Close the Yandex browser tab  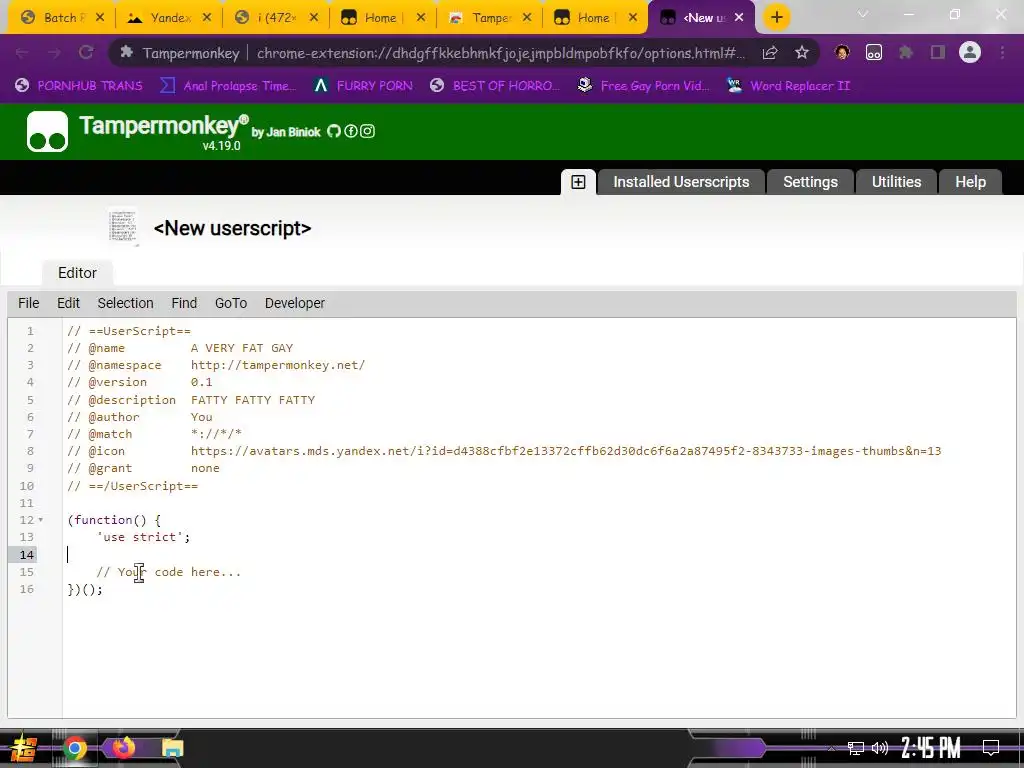point(207,18)
